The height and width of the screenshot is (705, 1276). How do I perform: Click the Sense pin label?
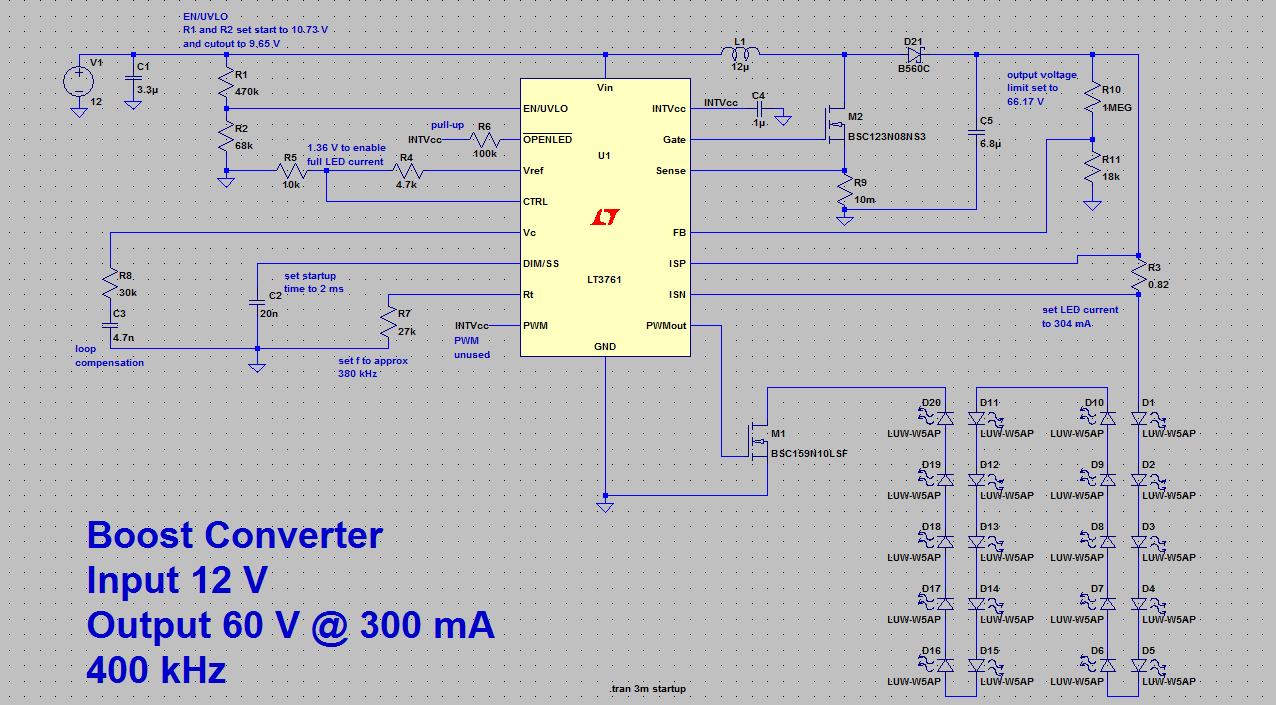click(670, 171)
